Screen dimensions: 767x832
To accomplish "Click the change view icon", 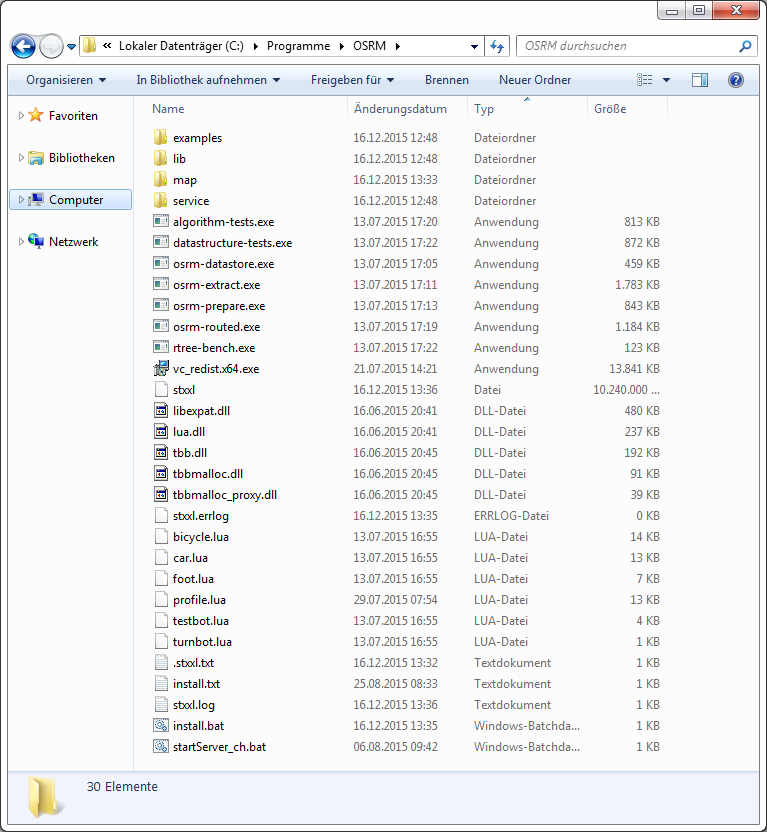I will tap(644, 80).
